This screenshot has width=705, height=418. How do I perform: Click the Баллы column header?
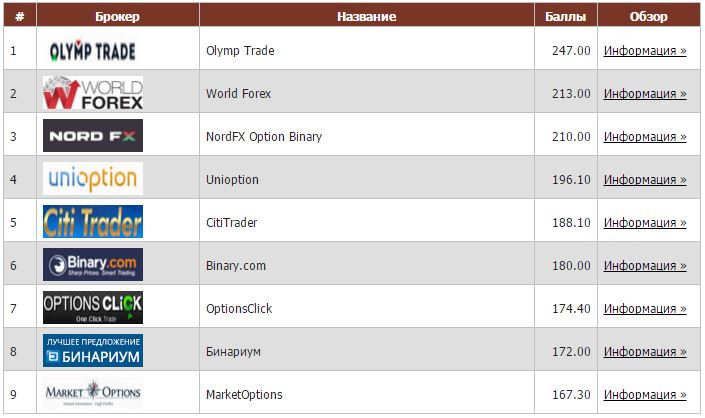[566, 17]
